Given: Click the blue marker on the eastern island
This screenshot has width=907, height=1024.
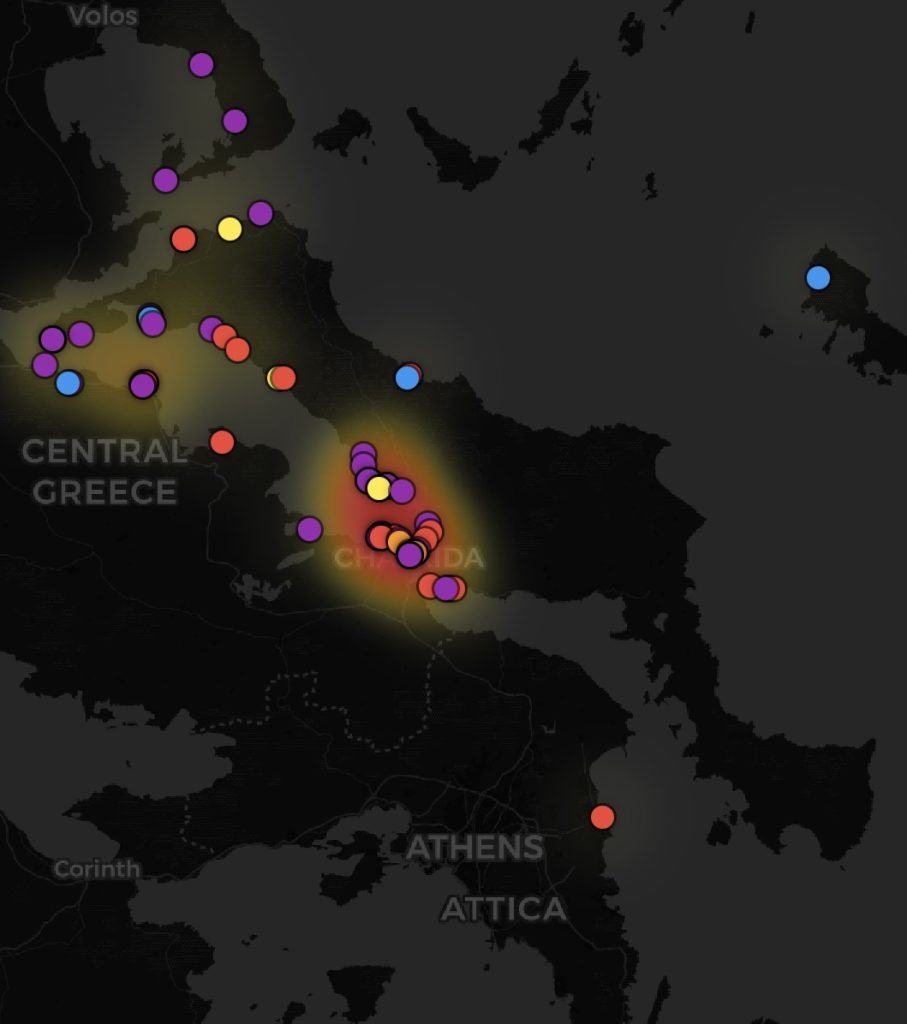Looking at the screenshot, I should coord(818,278).
